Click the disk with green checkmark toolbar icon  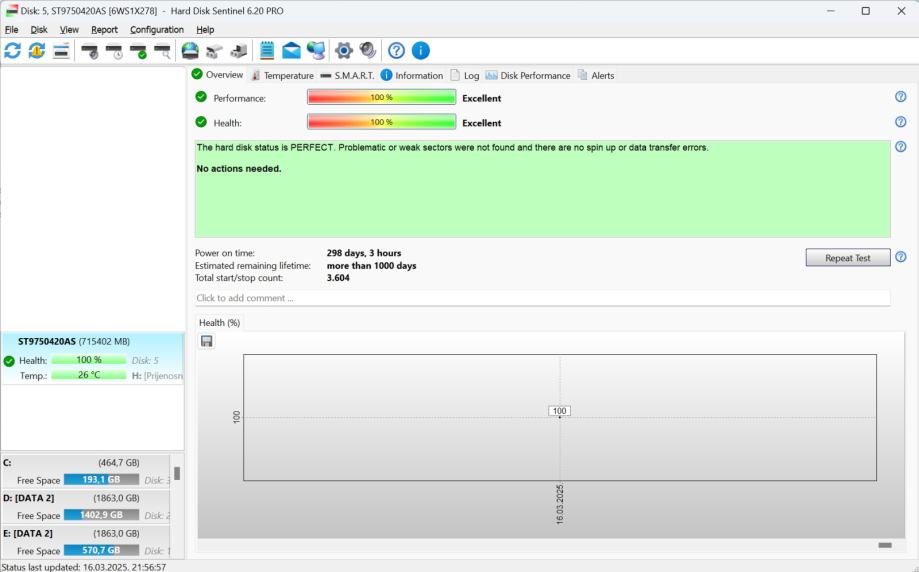(x=138, y=51)
